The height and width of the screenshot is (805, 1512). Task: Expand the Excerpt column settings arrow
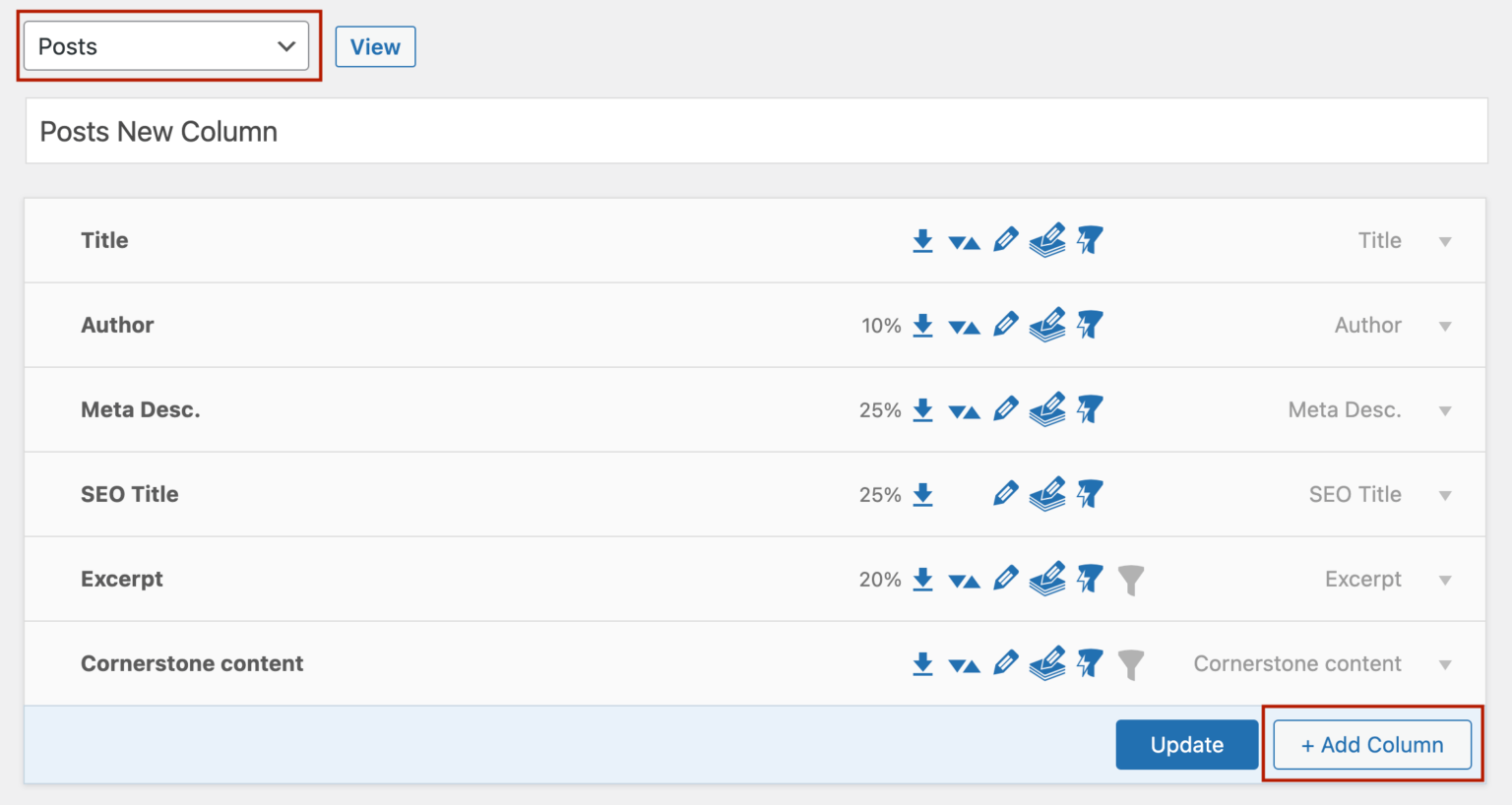click(x=1445, y=581)
